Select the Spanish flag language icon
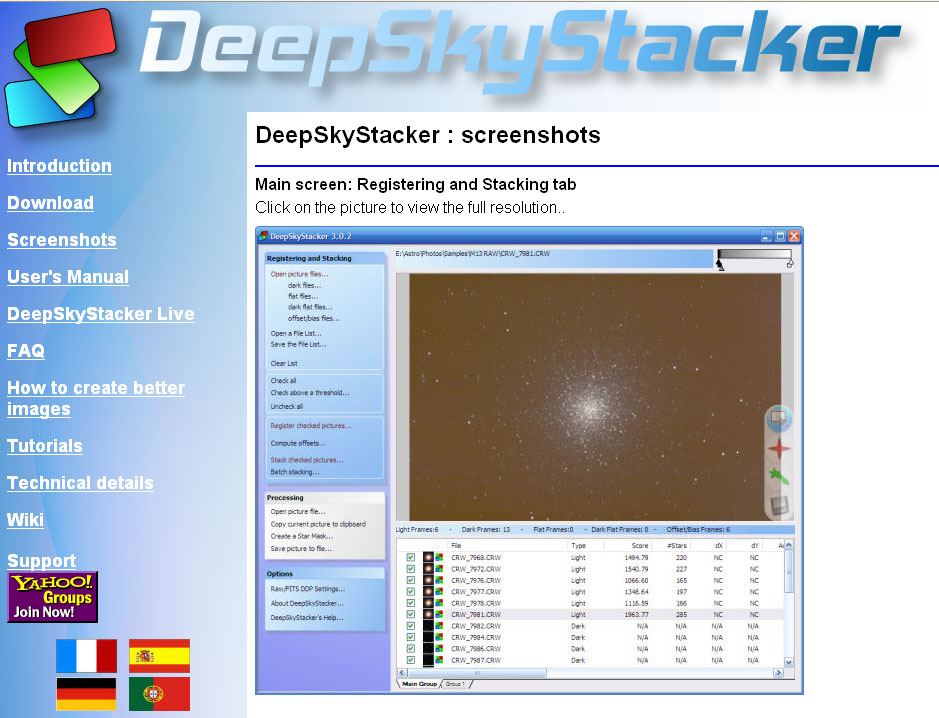This screenshot has height=718, width=939. (x=159, y=656)
